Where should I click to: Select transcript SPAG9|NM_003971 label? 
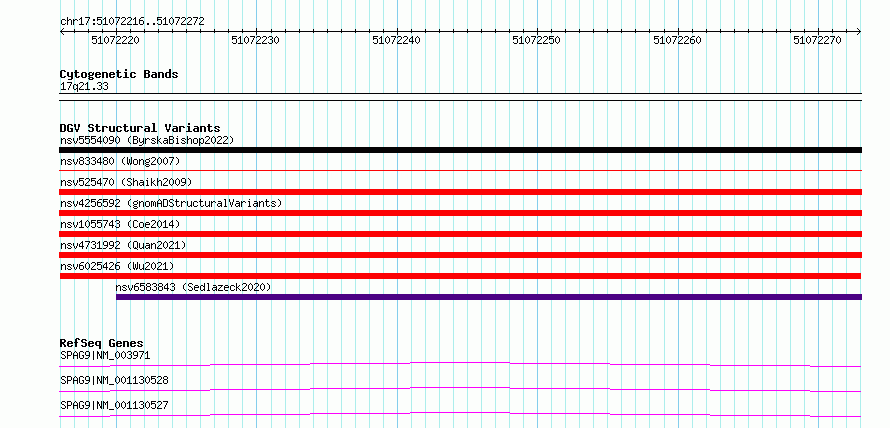tap(105, 356)
